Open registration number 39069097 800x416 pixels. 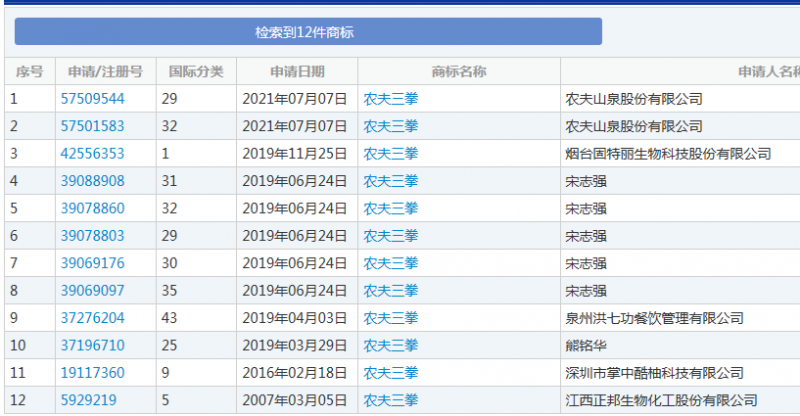(92, 290)
